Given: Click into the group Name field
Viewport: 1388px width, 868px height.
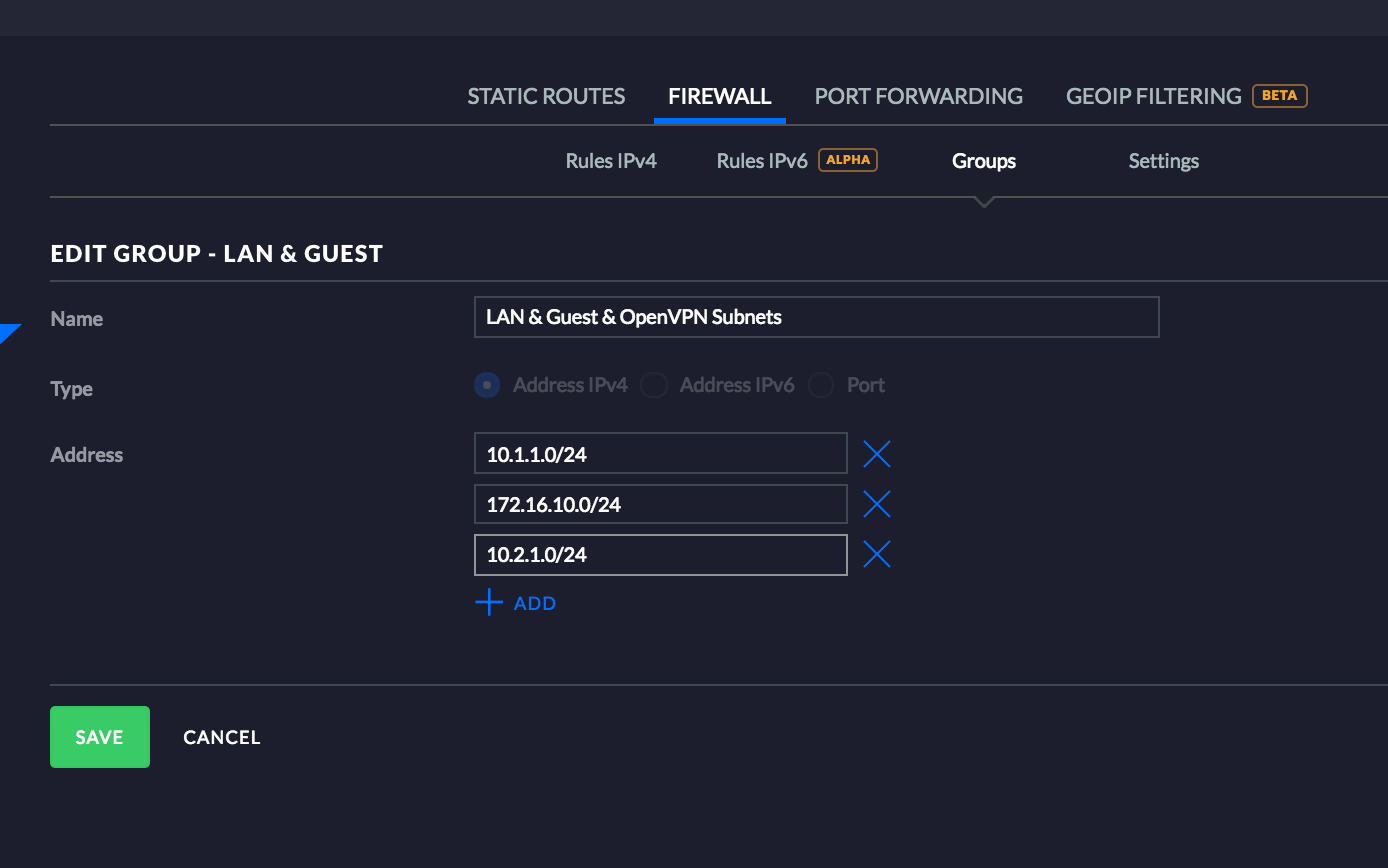Looking at the screenshot, I should pyautogui.click(x=816, y=317).
